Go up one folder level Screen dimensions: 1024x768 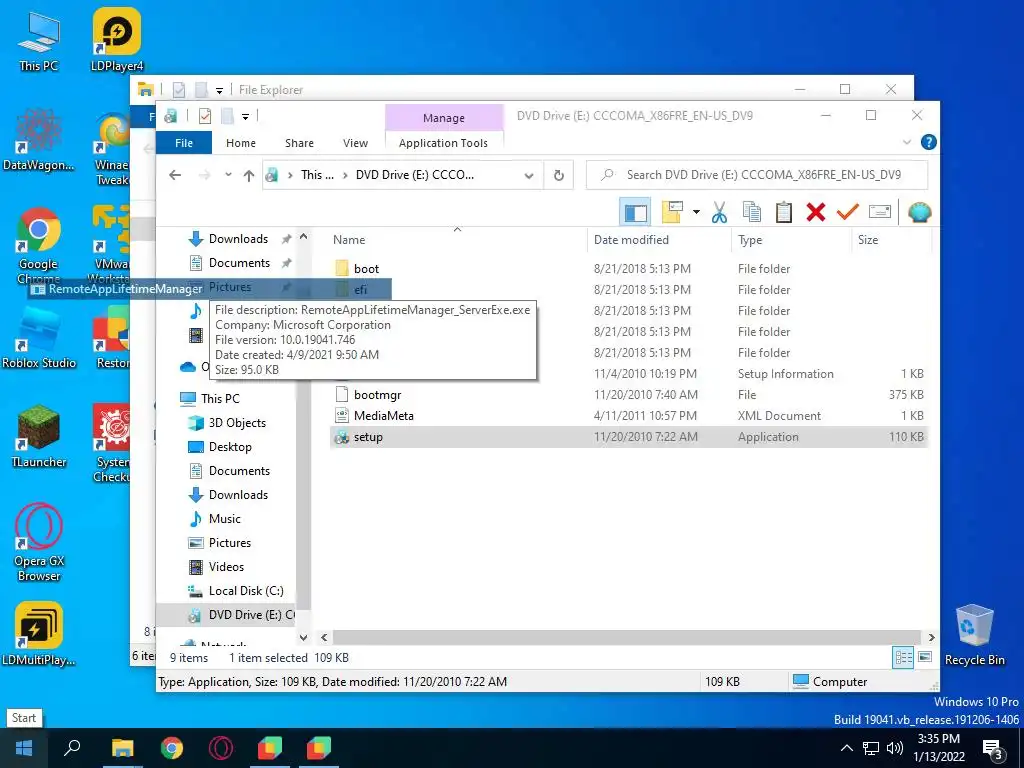point(249,175)
